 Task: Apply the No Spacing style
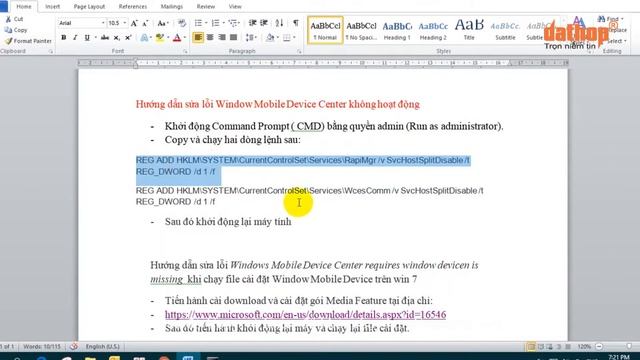361,30
